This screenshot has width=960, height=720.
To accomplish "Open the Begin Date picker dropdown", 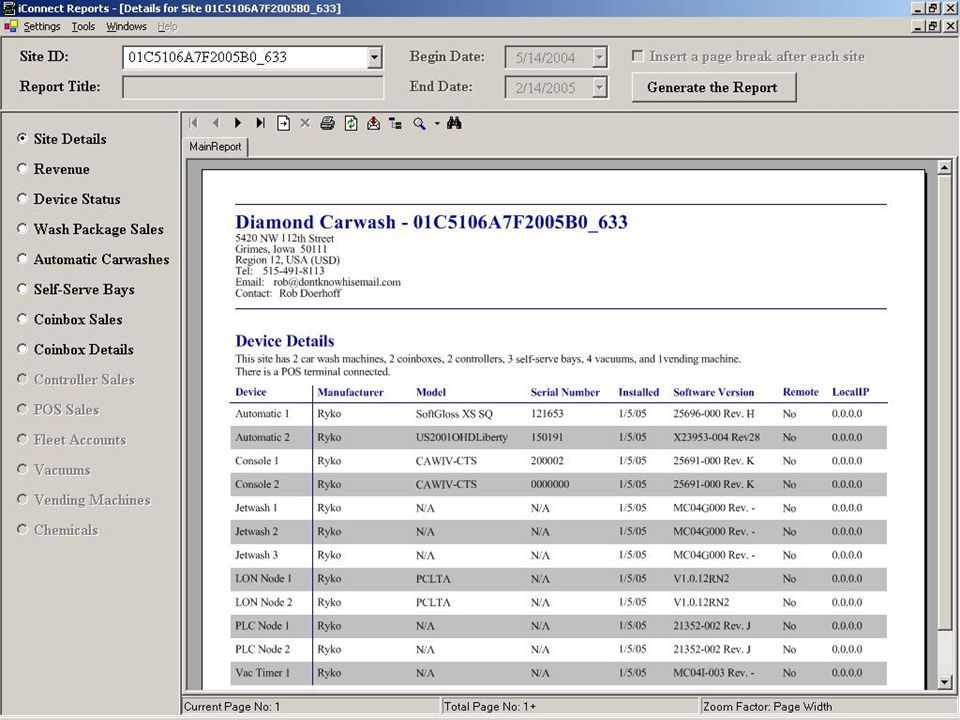I will click(599, 58).
